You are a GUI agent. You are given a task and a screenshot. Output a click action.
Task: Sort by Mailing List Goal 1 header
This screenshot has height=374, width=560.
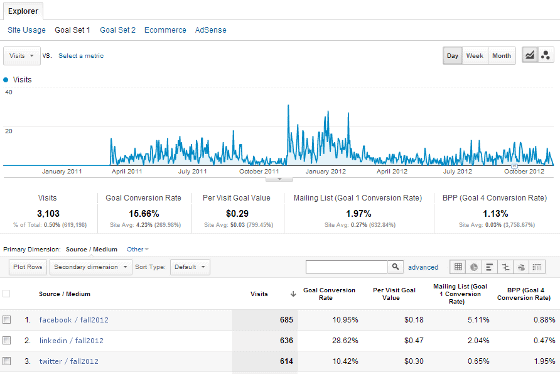[x=460, y=294]
